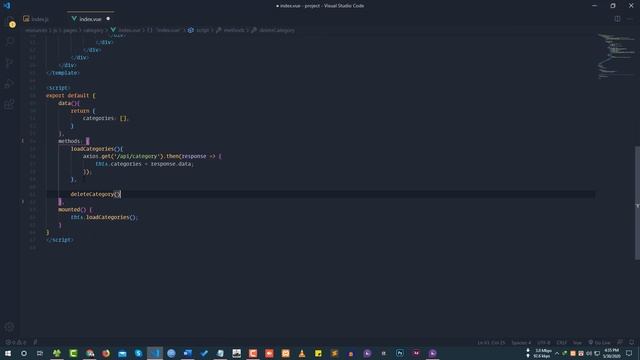This screenshot has height=360, width=640.
Task: Open the Manage gear in activity bar
Action: coord(10,327)
